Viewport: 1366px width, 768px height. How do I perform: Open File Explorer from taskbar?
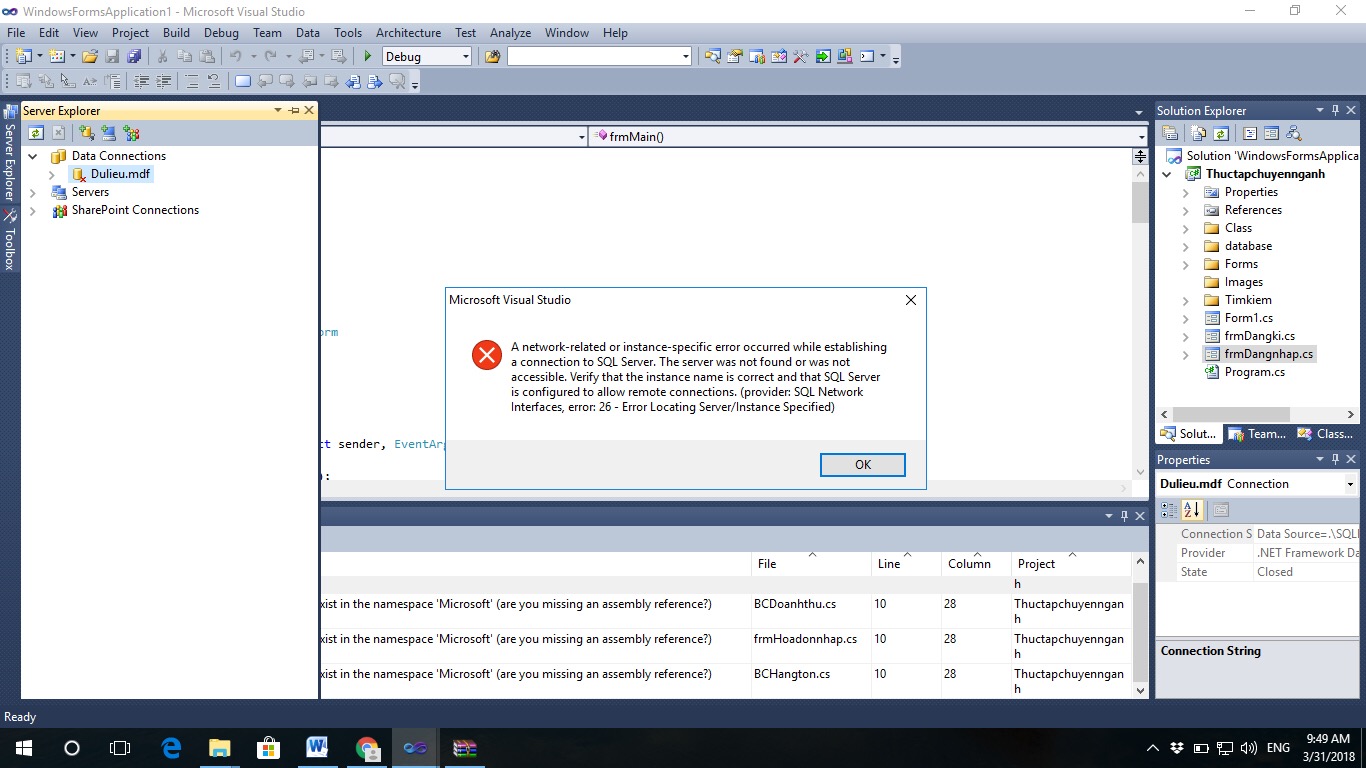pos(219,747)
